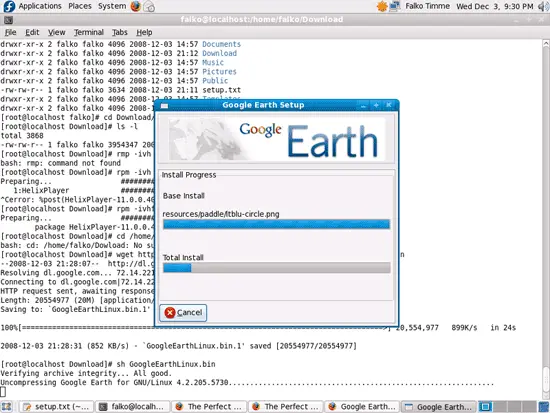550x413 pixels.
Task: Open the volume speaker icon
Action: point(543,6)
